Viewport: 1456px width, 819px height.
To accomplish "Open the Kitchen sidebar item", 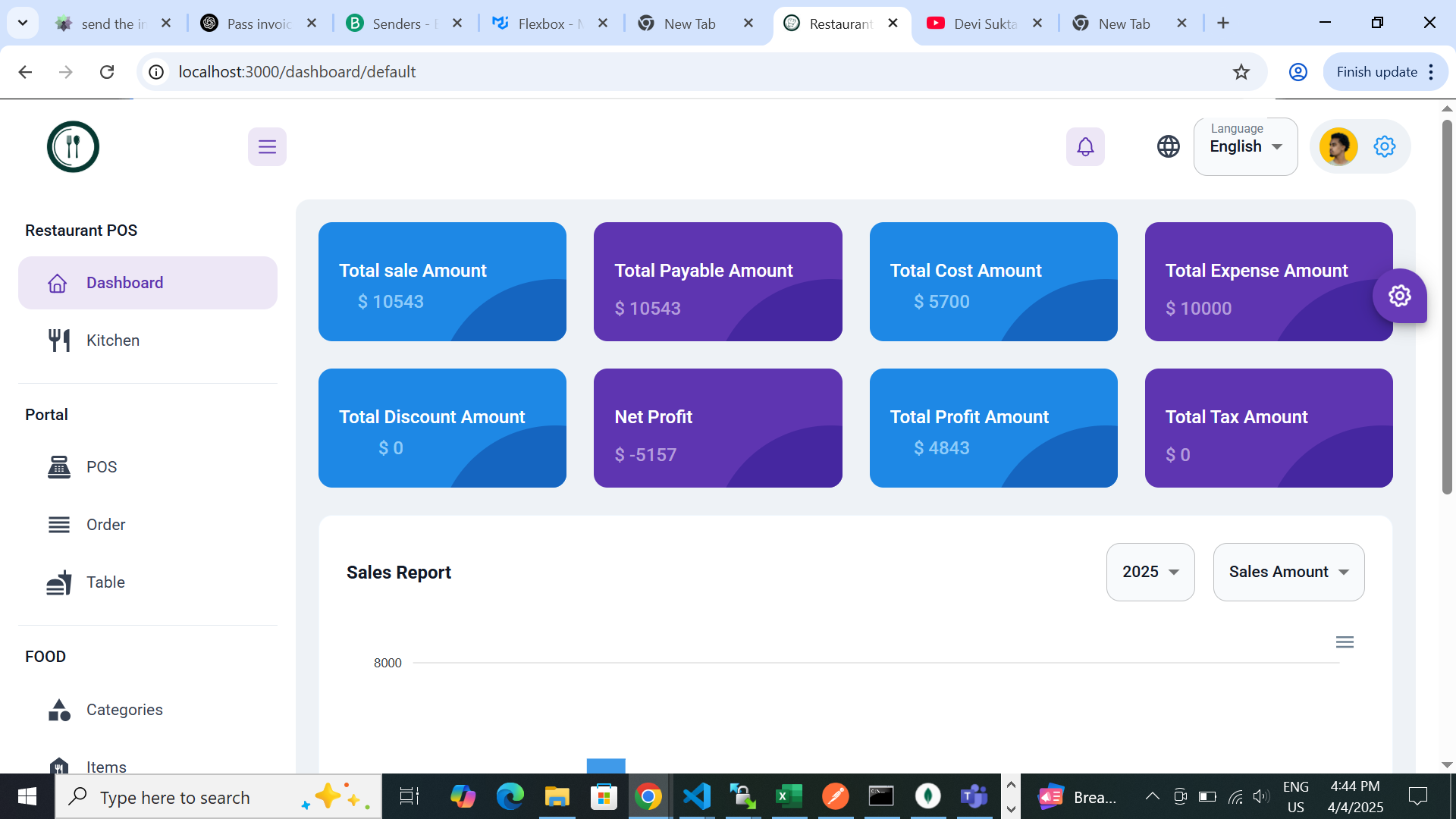I will click(x=112, y=340).
